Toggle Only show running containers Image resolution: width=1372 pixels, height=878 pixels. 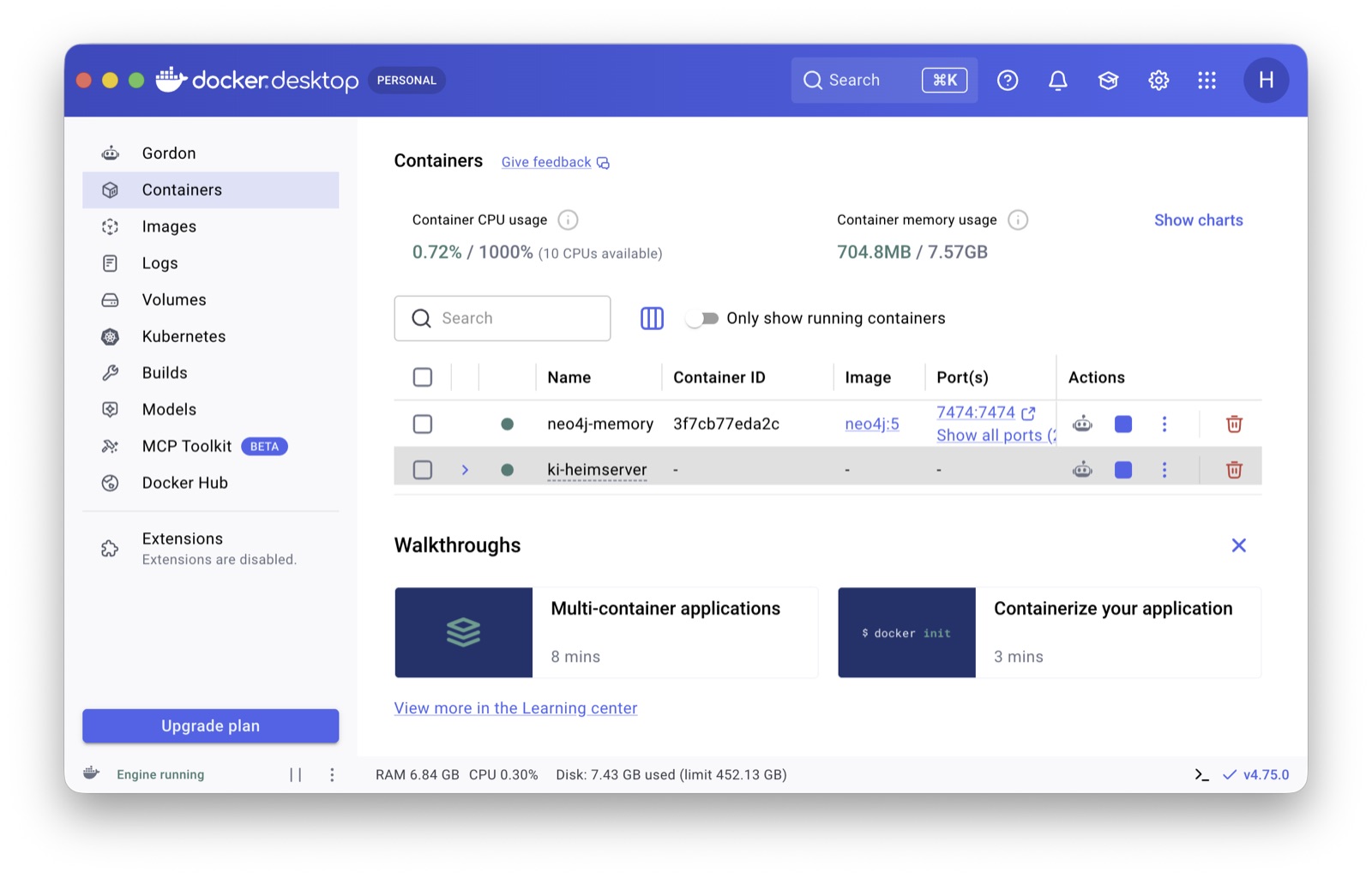pyautogui.click(x=701, y=319)
